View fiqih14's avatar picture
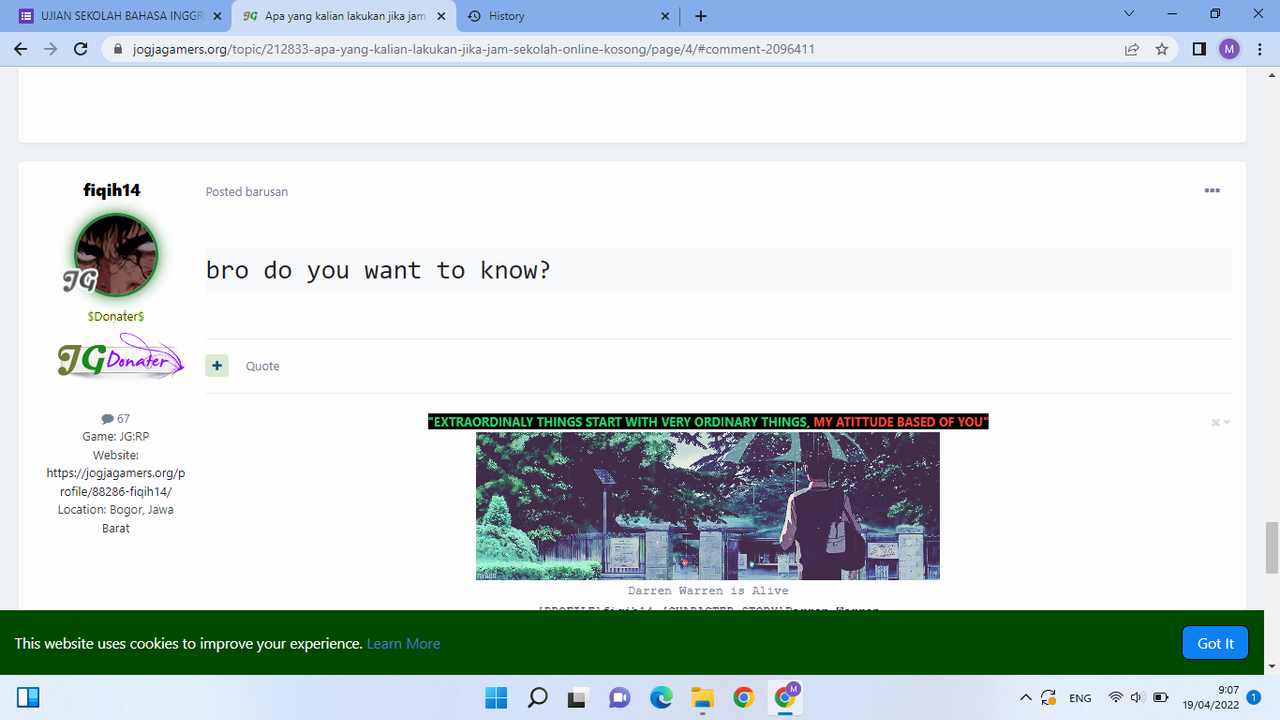This screenshot has width=1280, height=720. 115,255
